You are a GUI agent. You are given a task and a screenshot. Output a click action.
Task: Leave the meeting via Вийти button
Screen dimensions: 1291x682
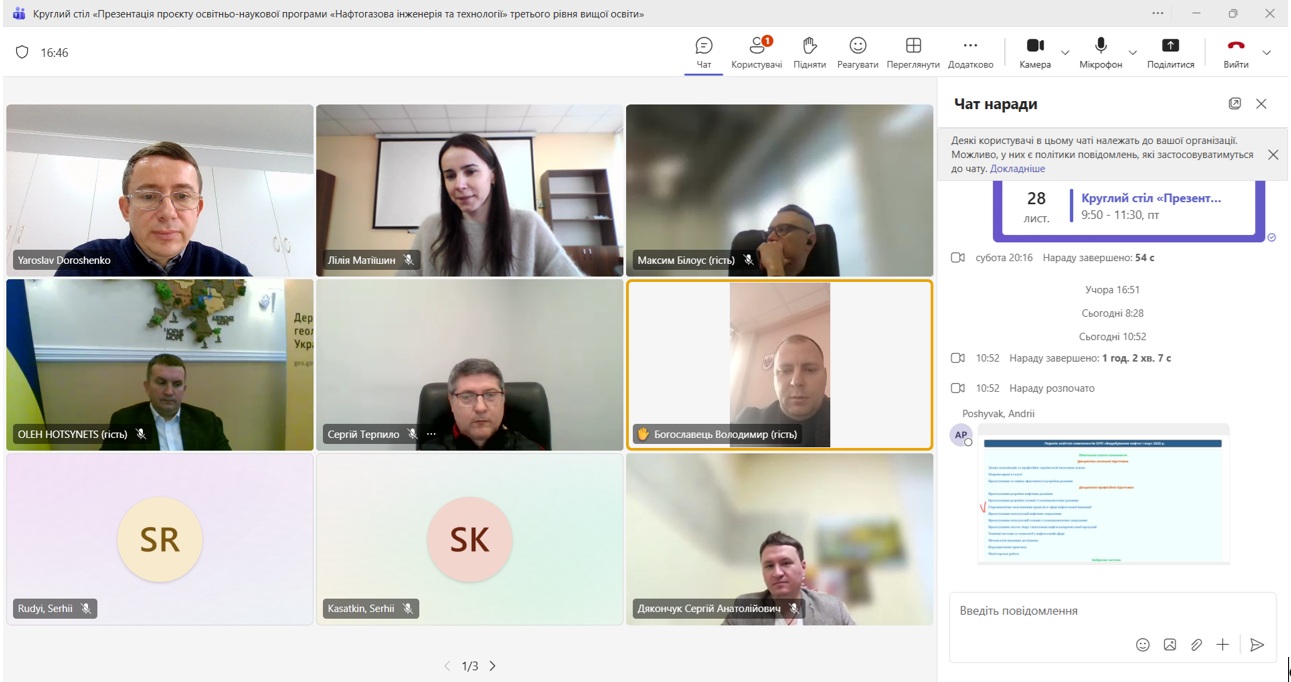pos(1236,47)
